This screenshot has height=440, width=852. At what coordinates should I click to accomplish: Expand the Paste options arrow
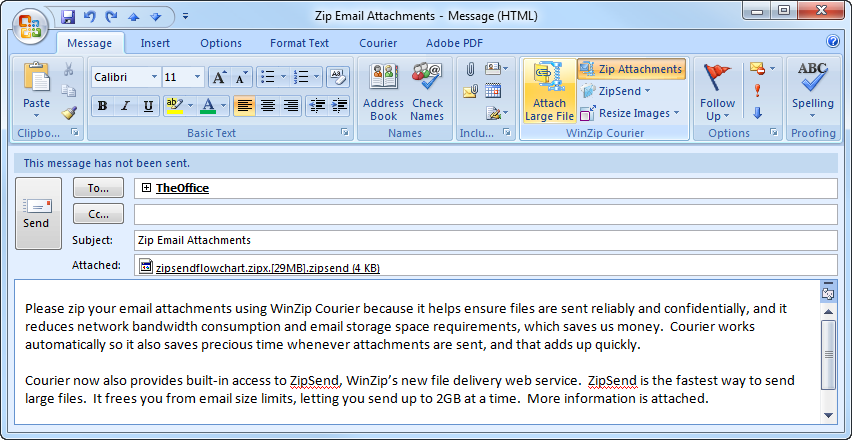(x=36, y=115)
